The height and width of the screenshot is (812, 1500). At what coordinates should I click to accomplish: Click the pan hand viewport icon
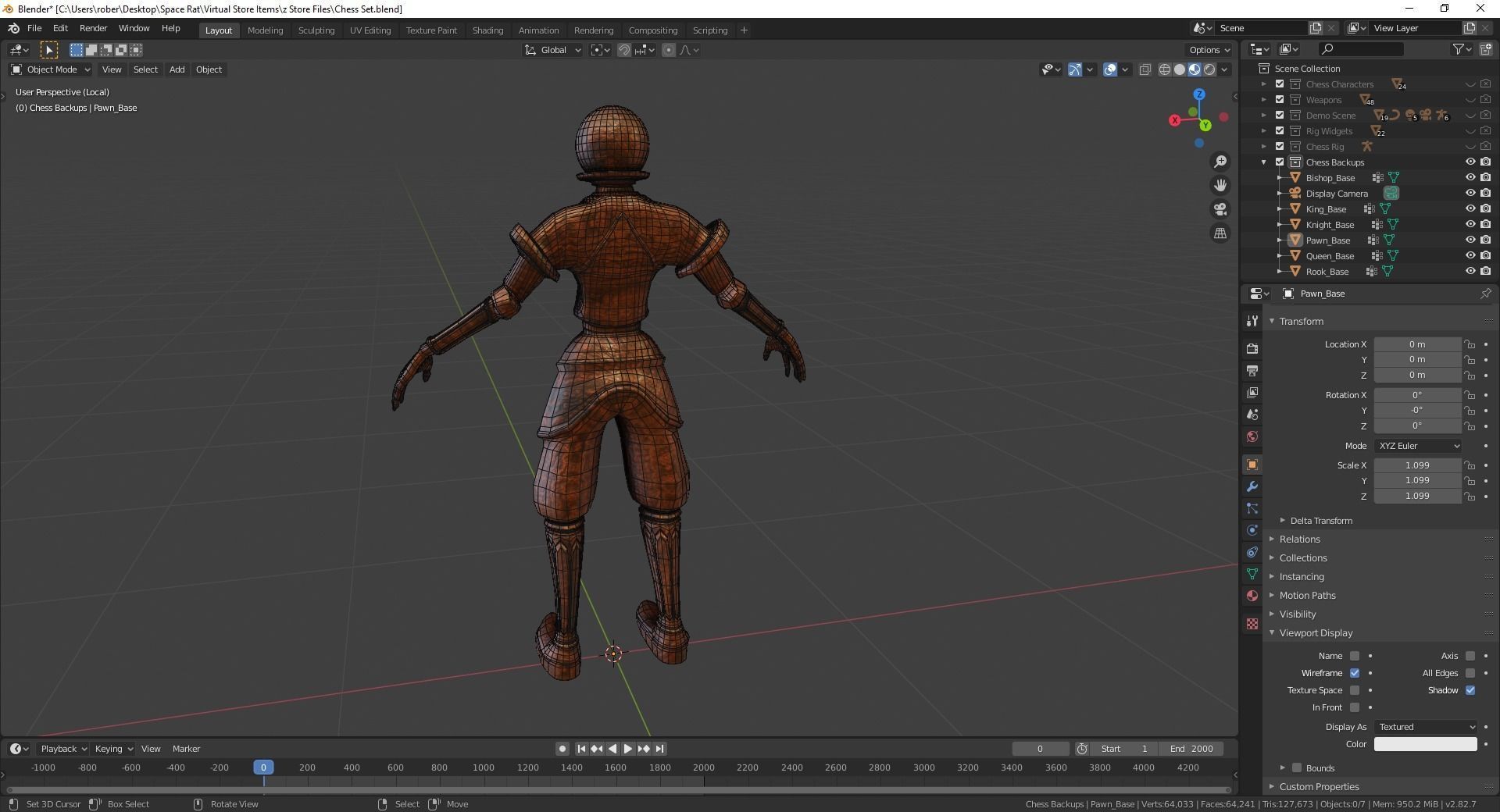1220,185
